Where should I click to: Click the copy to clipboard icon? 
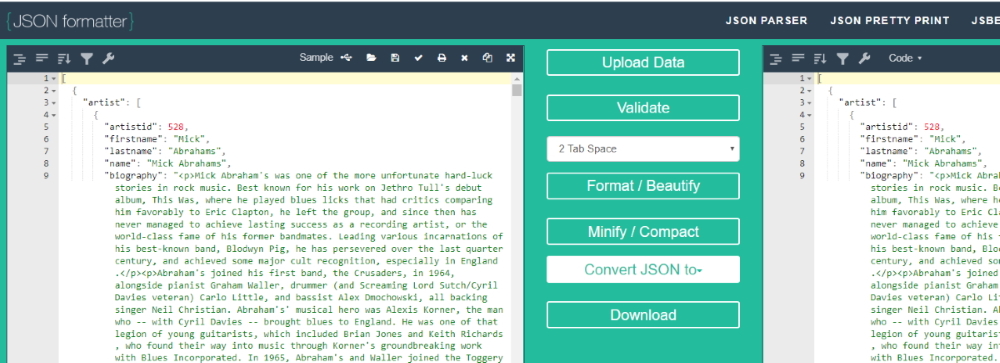pos(487,58)
